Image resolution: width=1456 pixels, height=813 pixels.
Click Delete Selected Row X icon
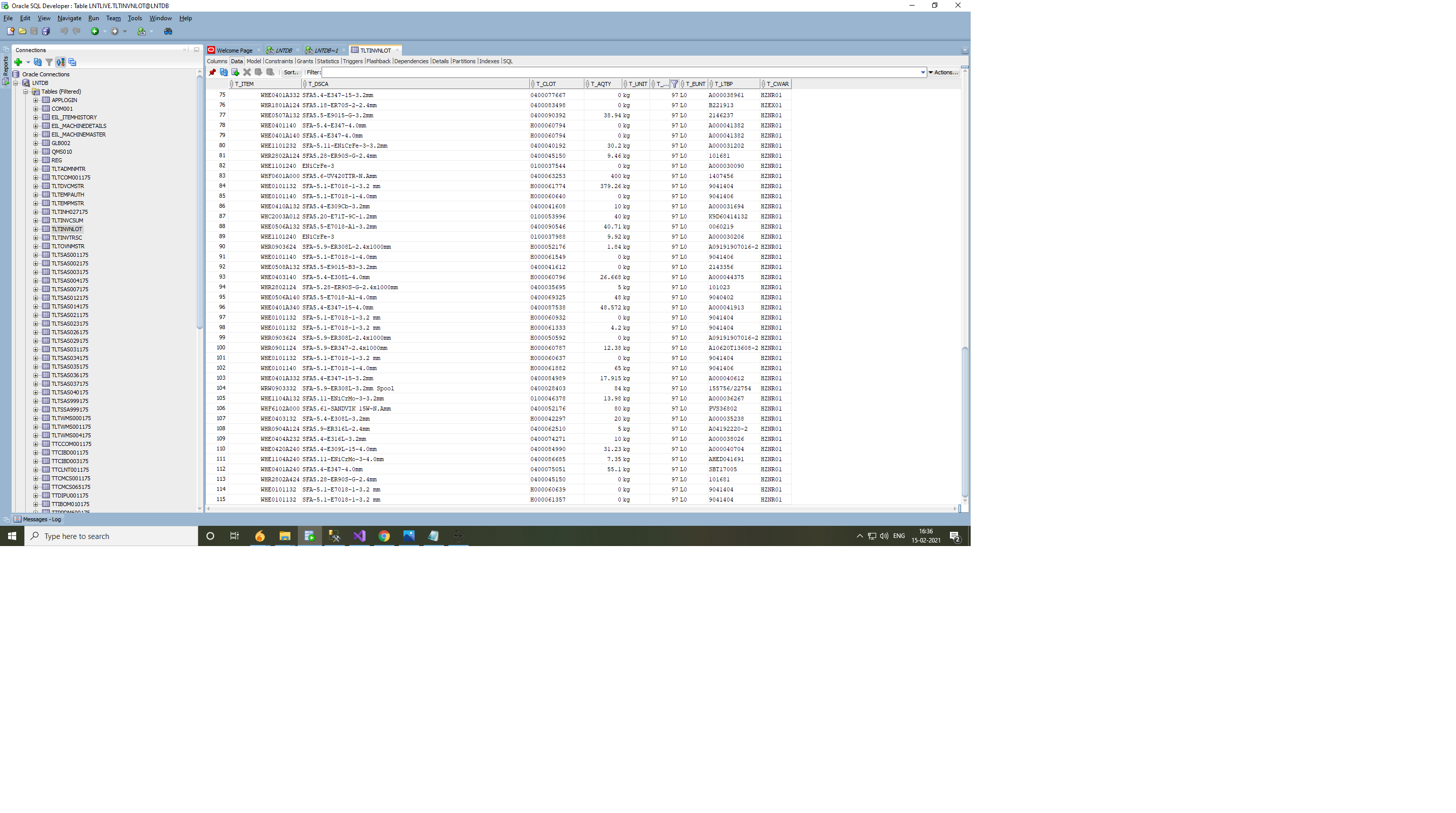247,72
